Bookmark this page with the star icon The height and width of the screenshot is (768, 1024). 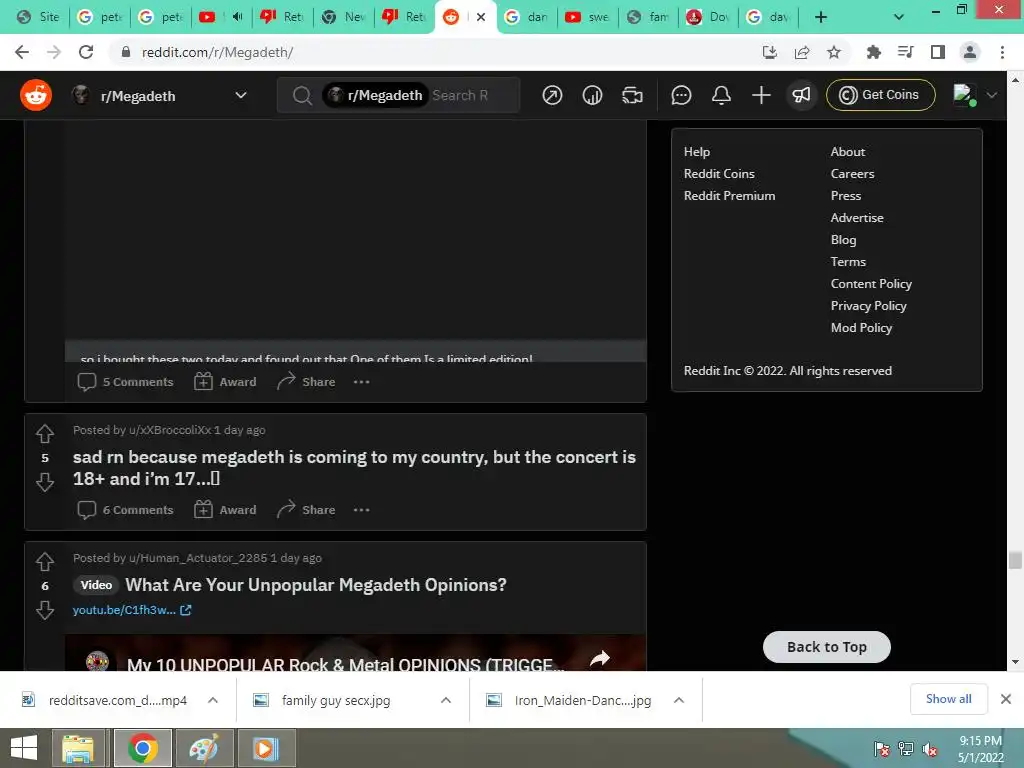(x=834, y=52)
